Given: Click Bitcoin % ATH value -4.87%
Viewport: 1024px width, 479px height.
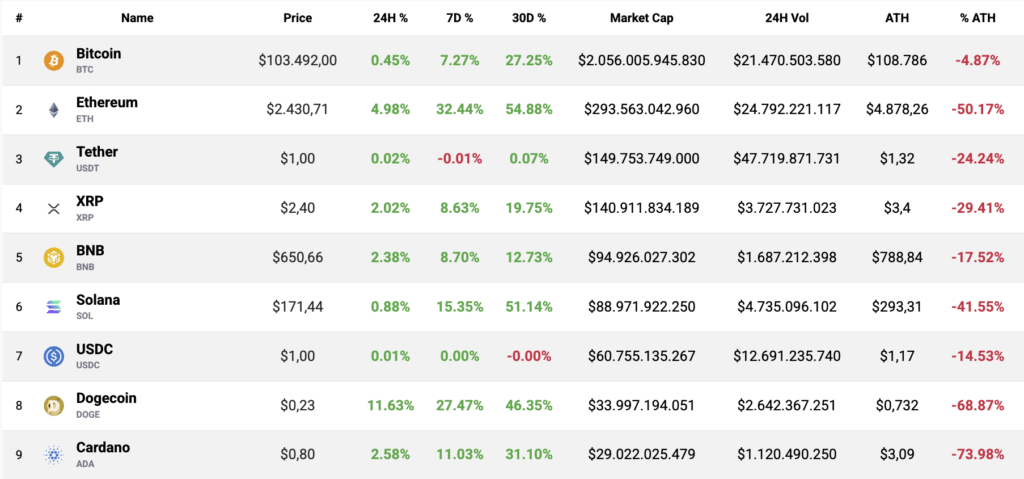Looking at the screenshot, I should point(978,61).
